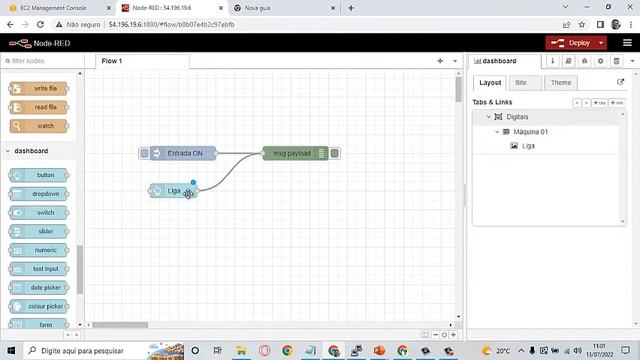Toggle the msg.payload debug node output
Screen dimensions: 640x360
pos(334,153)
